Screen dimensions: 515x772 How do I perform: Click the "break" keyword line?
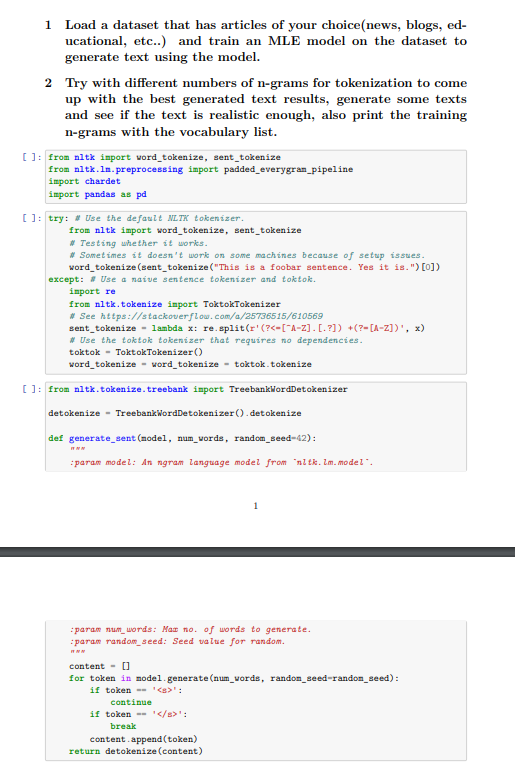click(x=123, y=726)
